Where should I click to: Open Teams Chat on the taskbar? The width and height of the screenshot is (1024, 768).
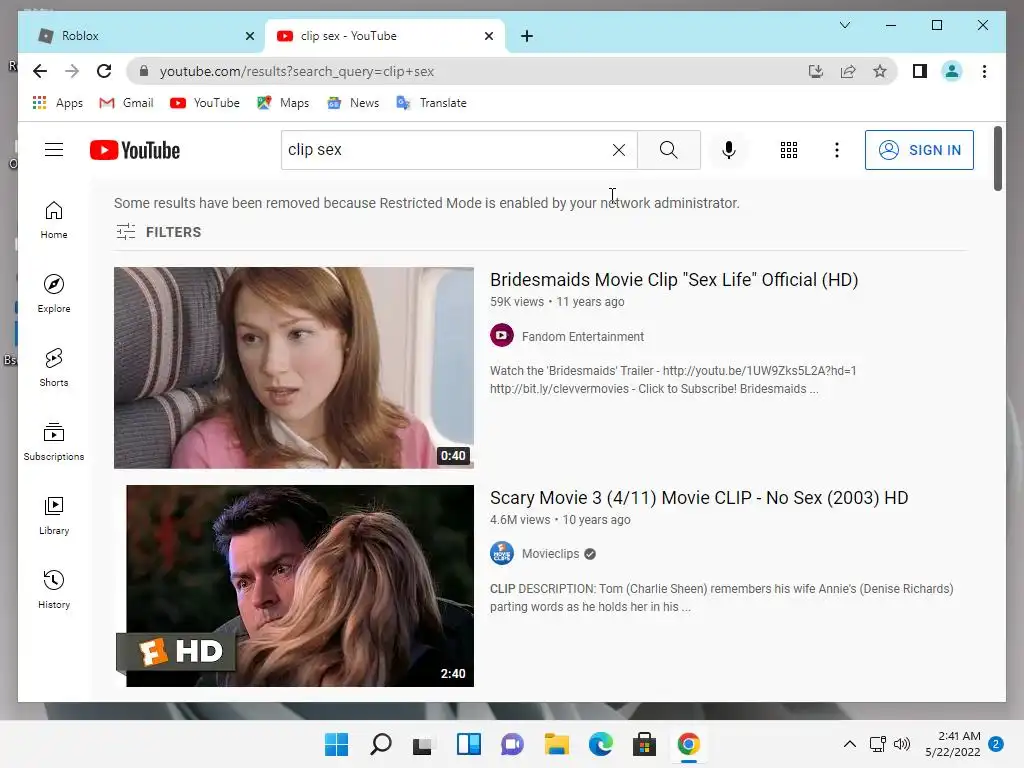click(x=512, y=744)
